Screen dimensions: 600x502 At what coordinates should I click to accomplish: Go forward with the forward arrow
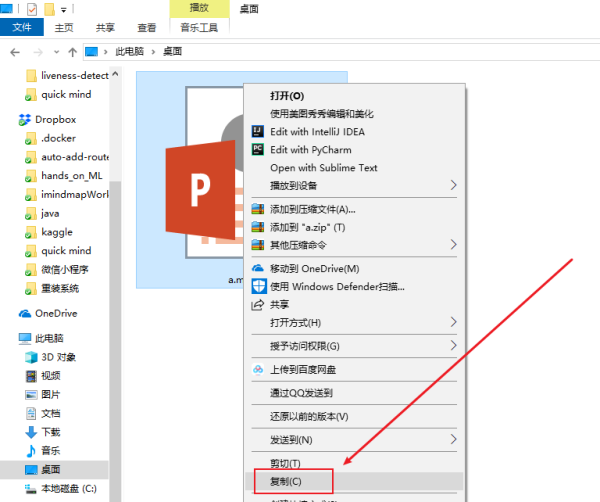pyautogui.click(x=38, y=52)
